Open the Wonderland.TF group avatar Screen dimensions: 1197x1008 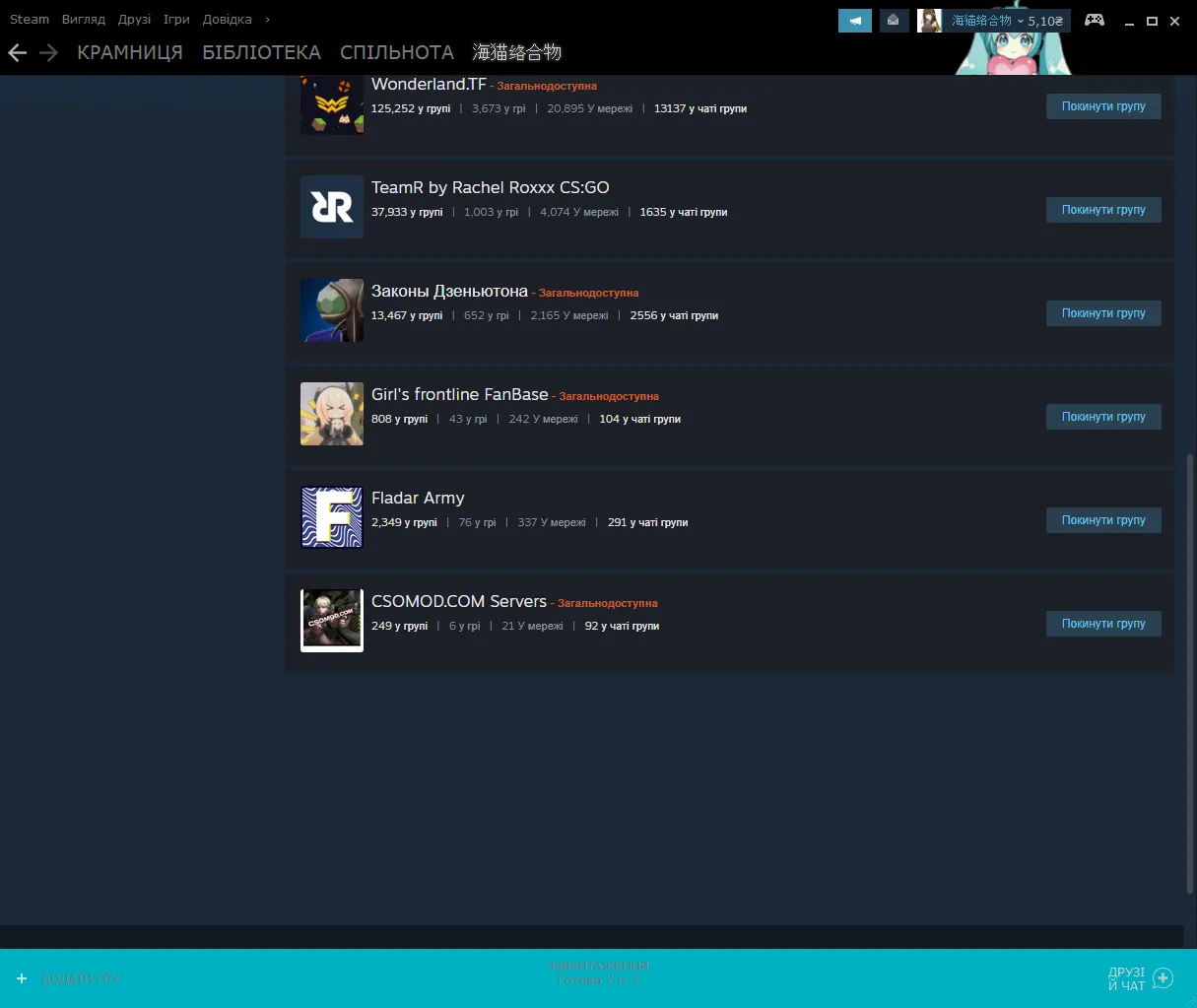[x=332, y=104]
